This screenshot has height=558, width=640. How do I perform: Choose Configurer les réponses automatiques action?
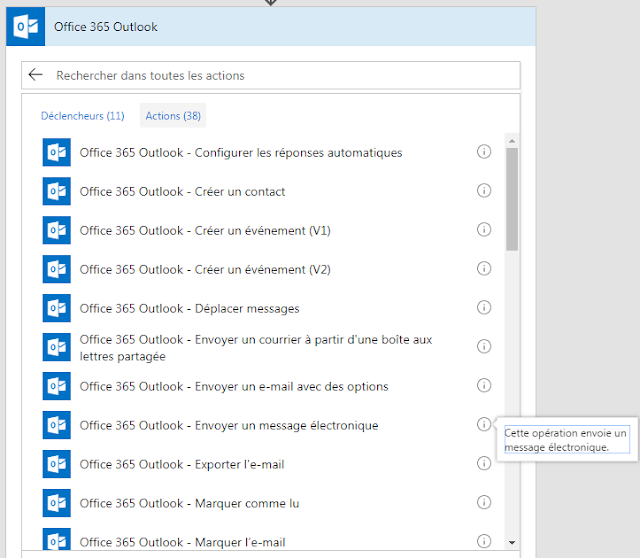(241, 153)
